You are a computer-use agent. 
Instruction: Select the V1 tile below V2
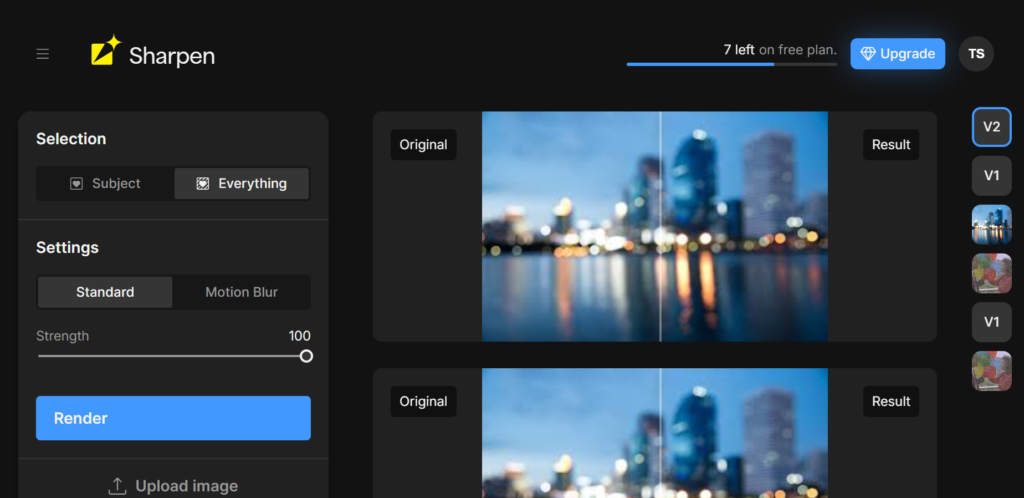point(991,176)
